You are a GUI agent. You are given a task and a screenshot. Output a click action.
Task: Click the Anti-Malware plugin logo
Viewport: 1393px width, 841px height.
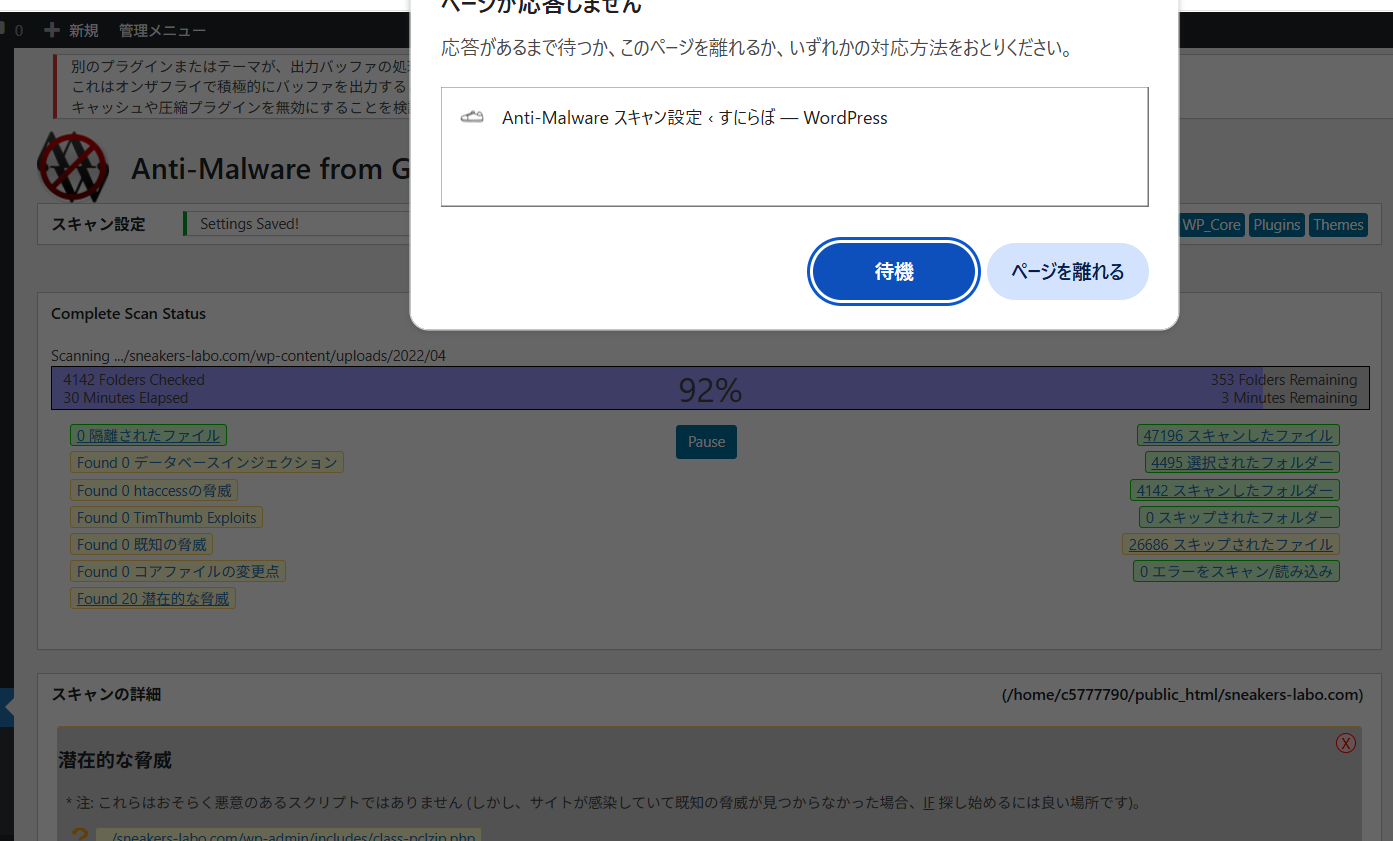(x=73, y=166)
